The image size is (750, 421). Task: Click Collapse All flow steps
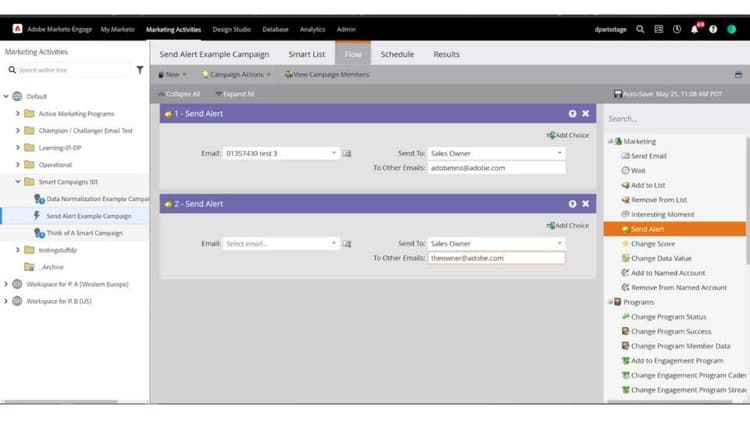coord(179,94)
